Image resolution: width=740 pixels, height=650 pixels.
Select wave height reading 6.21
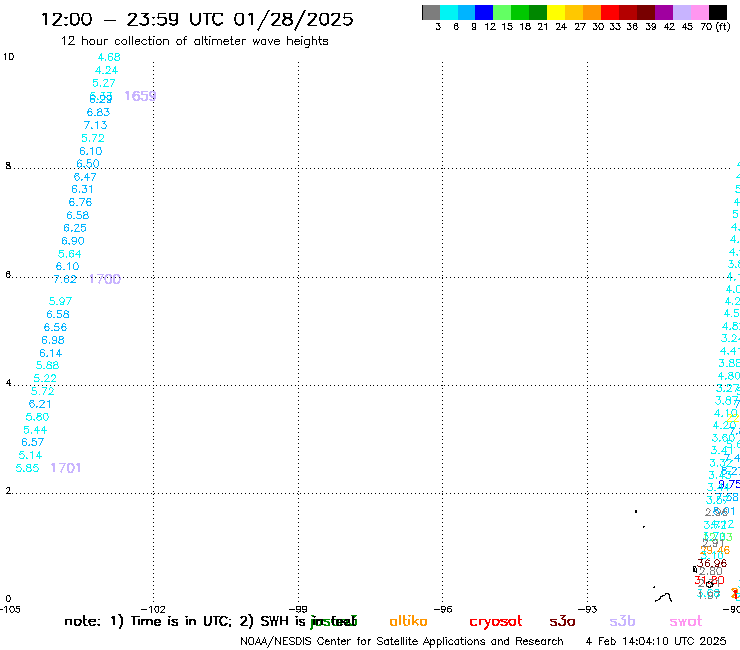pyautogui.click(x=40, y=404)
